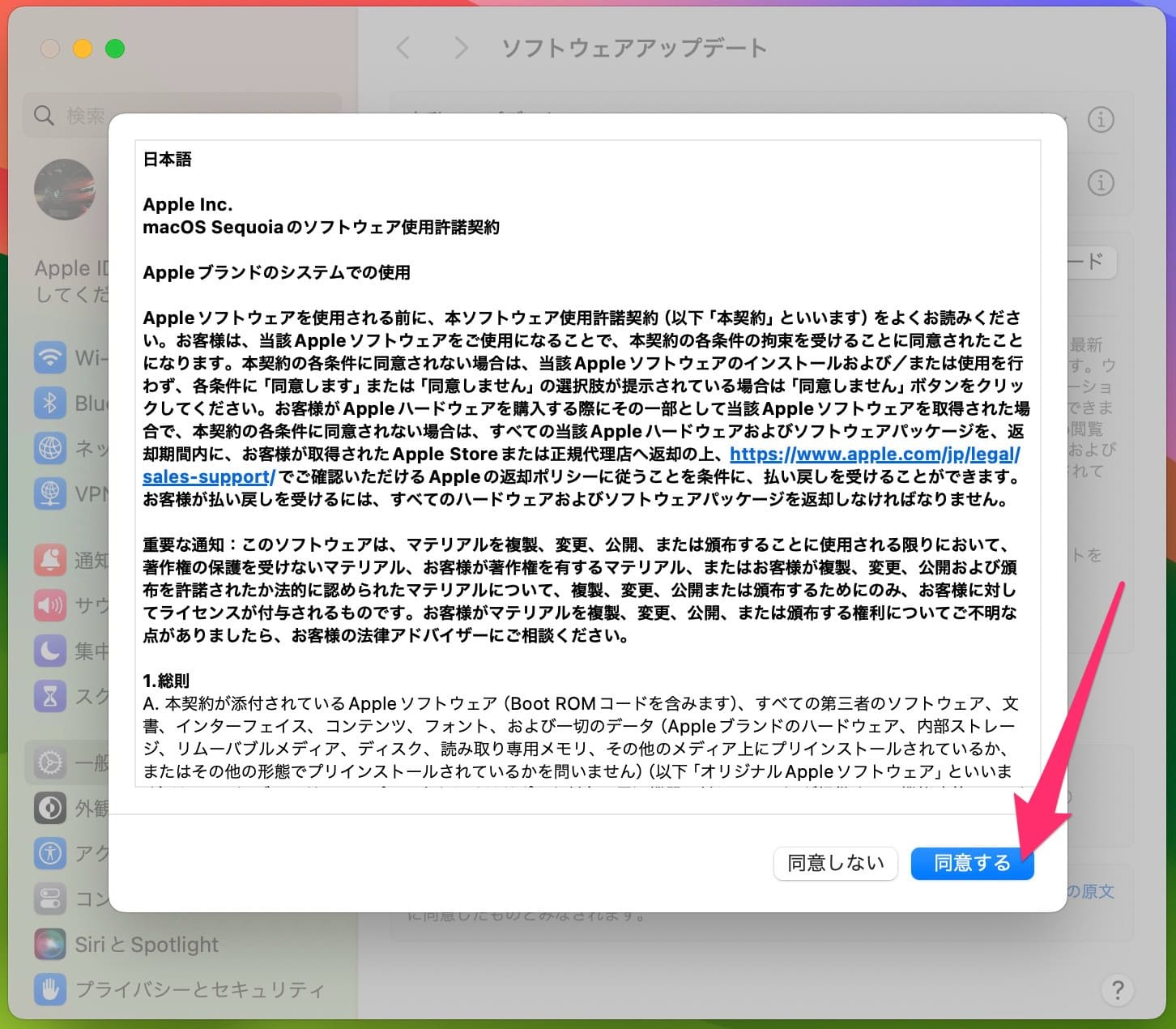Click the 同意する agree button

pyautogui.click(x=972, y=863)
